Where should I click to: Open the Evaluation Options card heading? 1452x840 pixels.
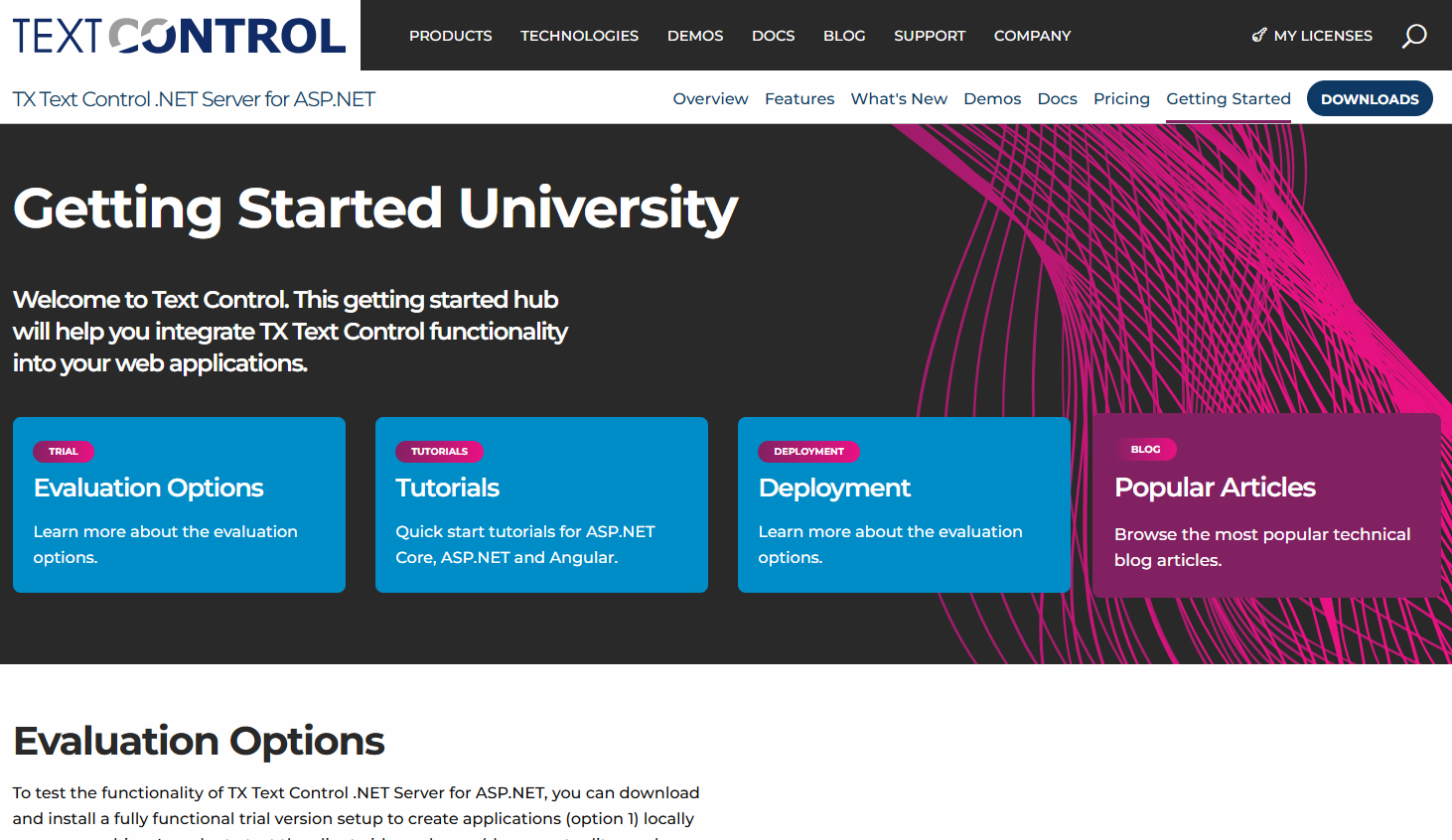tap(149, 488)
